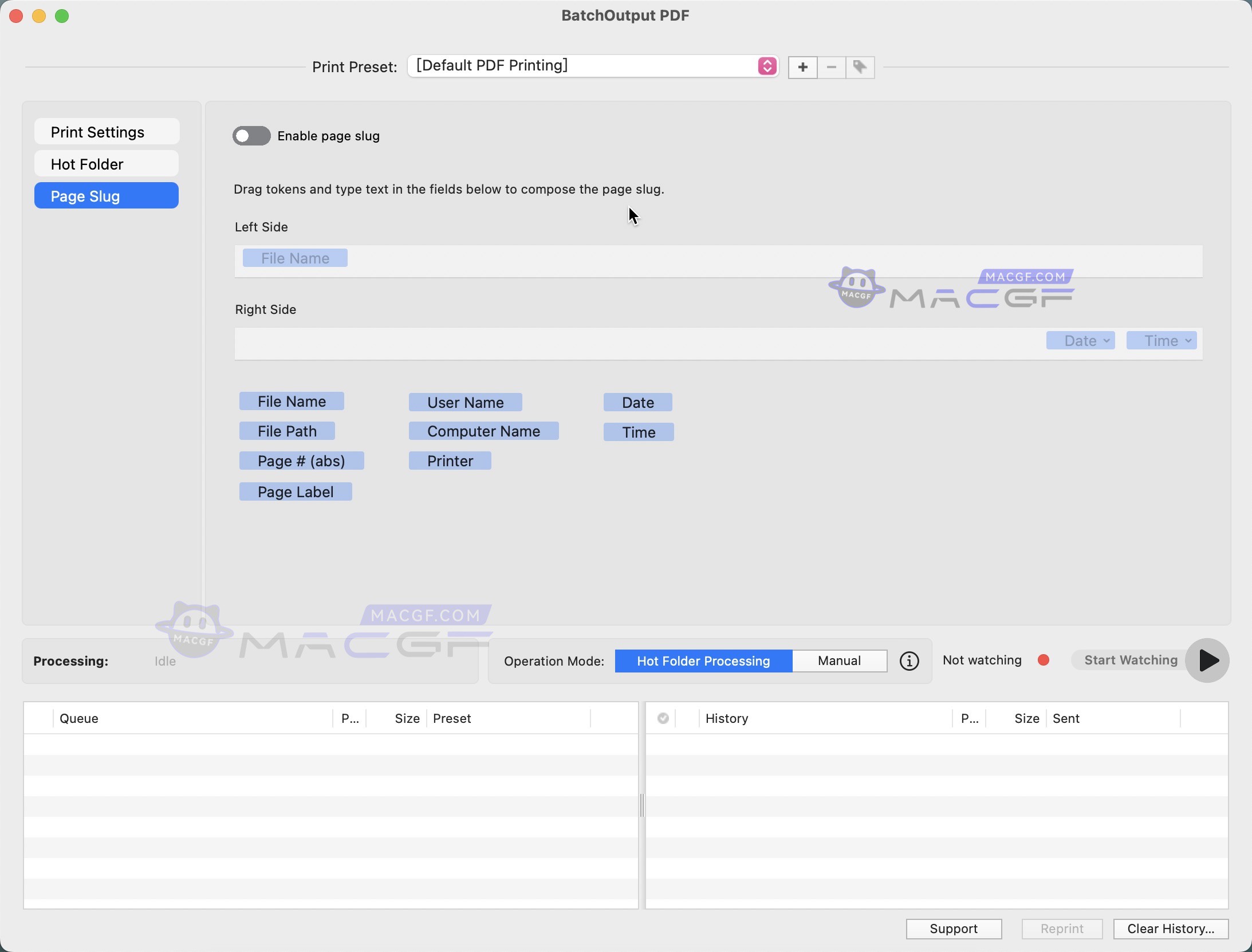Click the Clear History... button
Screen dimensions: 1252x952
tap(1170, 928)
